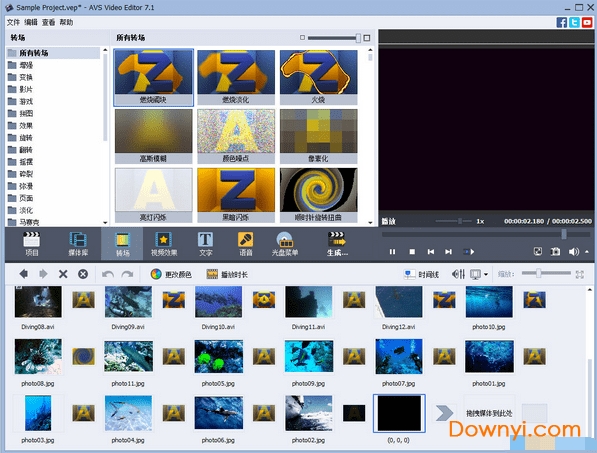597x453 pixels.
Task: Open the Twitter link icon
Action: (575, 22)
